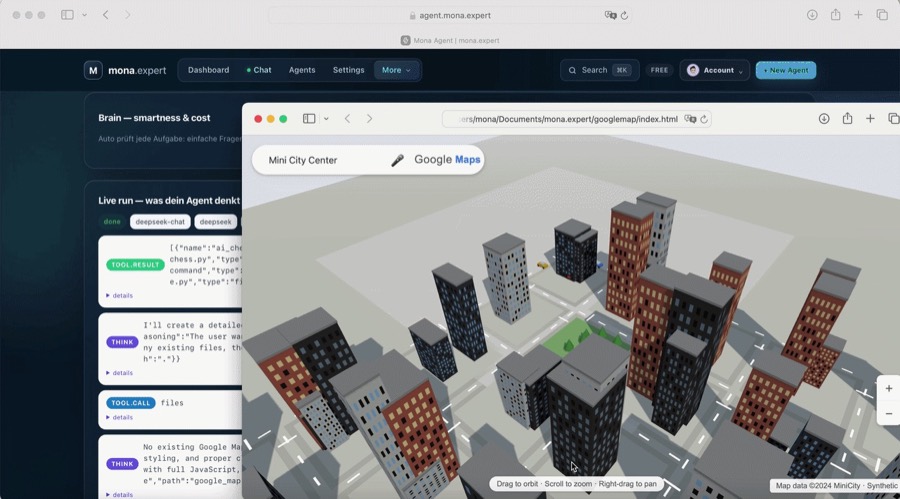Click the Search field in mona.expert header

click(x=599, y=70)
